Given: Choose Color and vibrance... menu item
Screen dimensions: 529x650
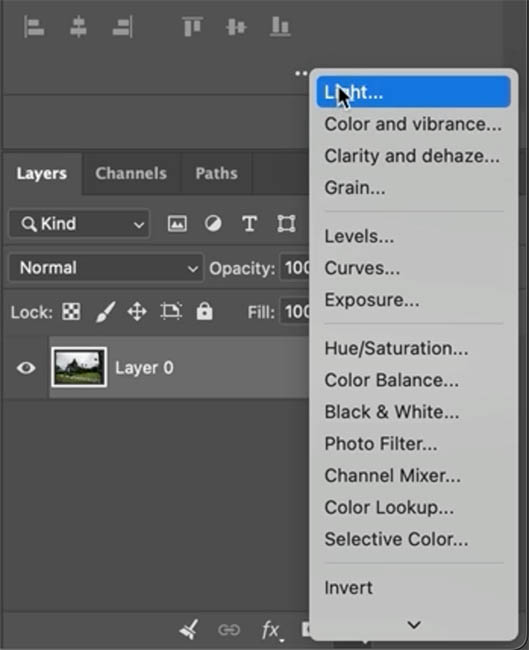Looking at the screenshot, I should tap(413, 124).
